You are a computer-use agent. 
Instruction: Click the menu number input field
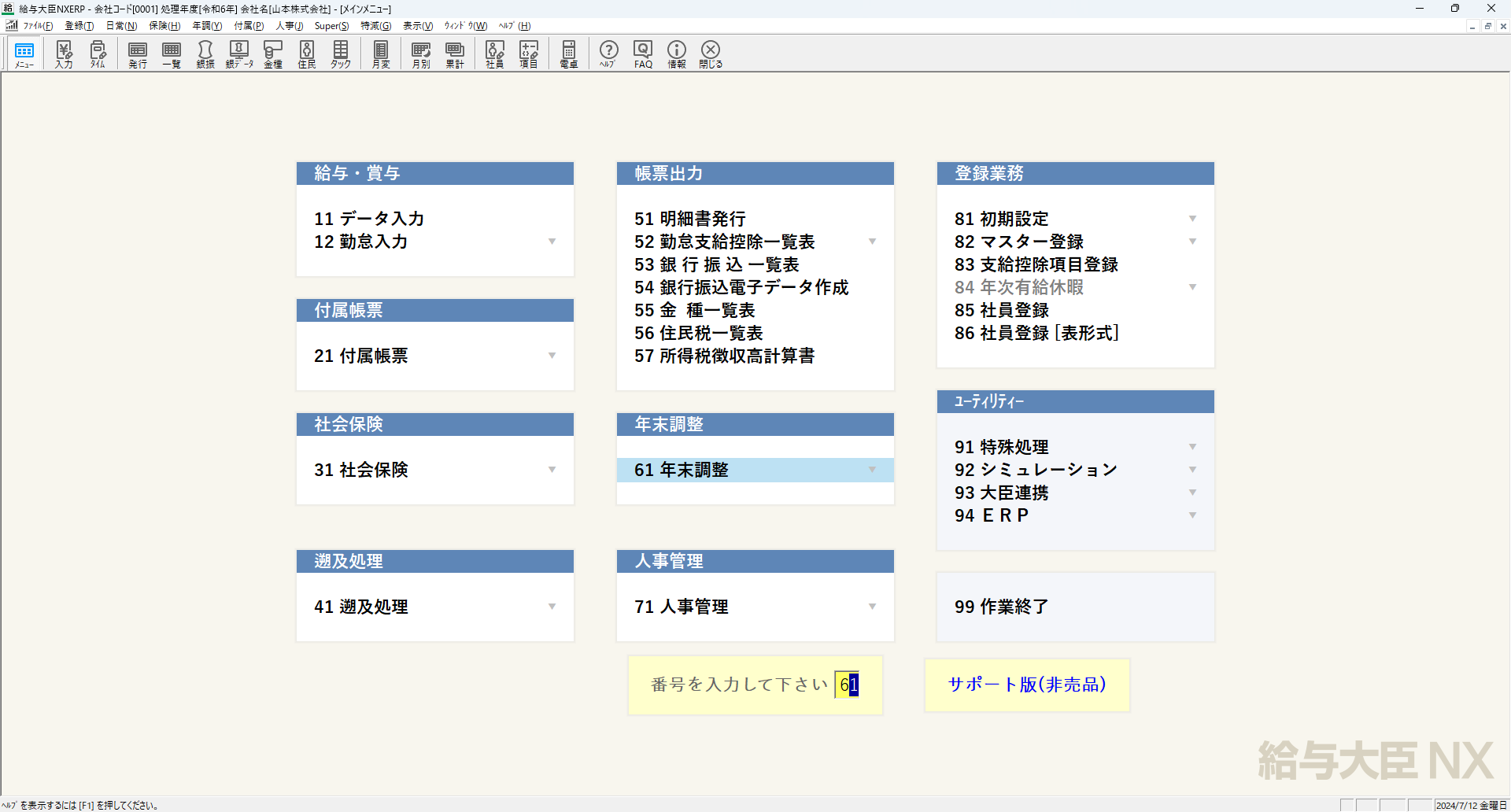coord(848,685)
